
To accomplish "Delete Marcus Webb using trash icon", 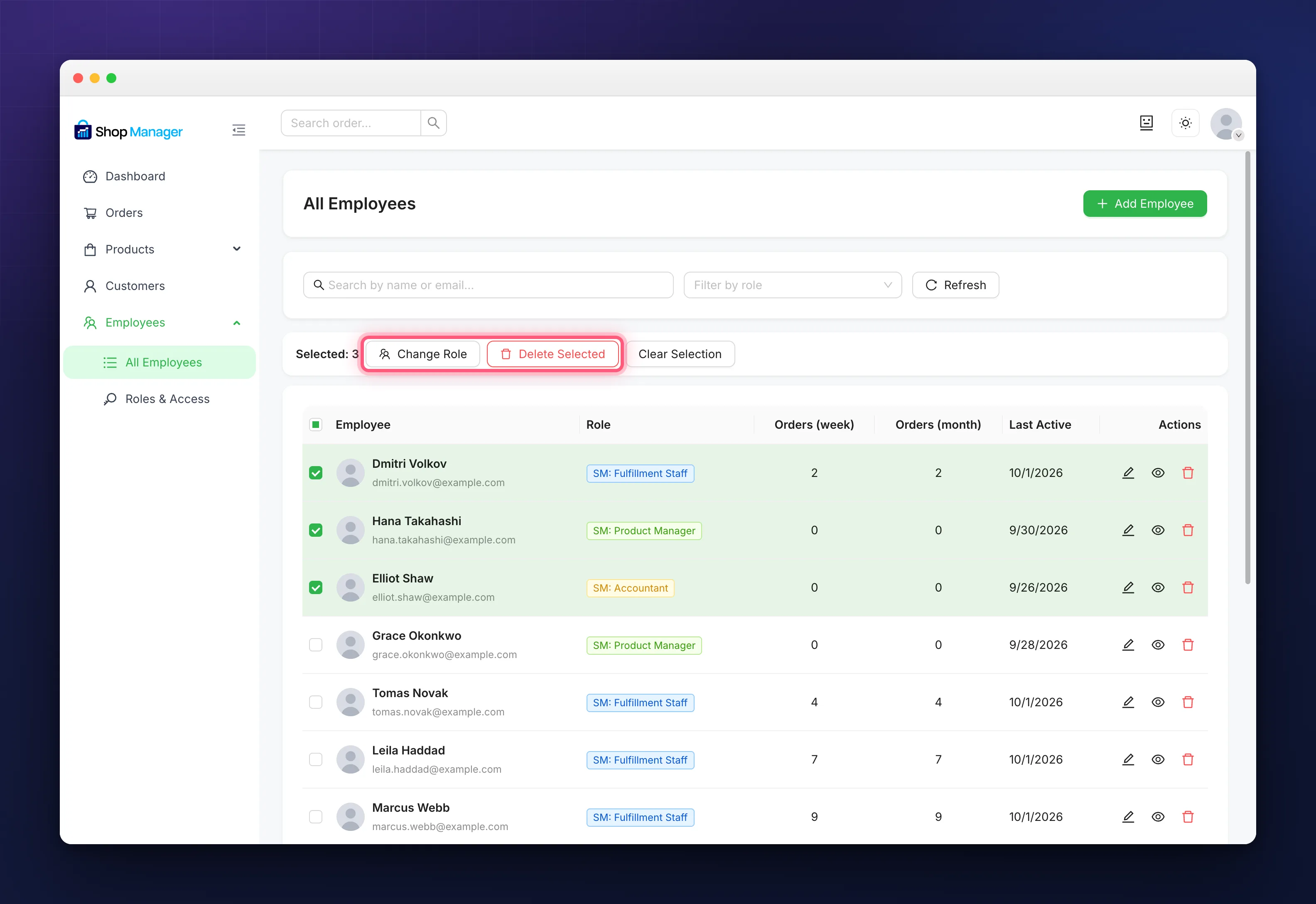I will 1188,817.
